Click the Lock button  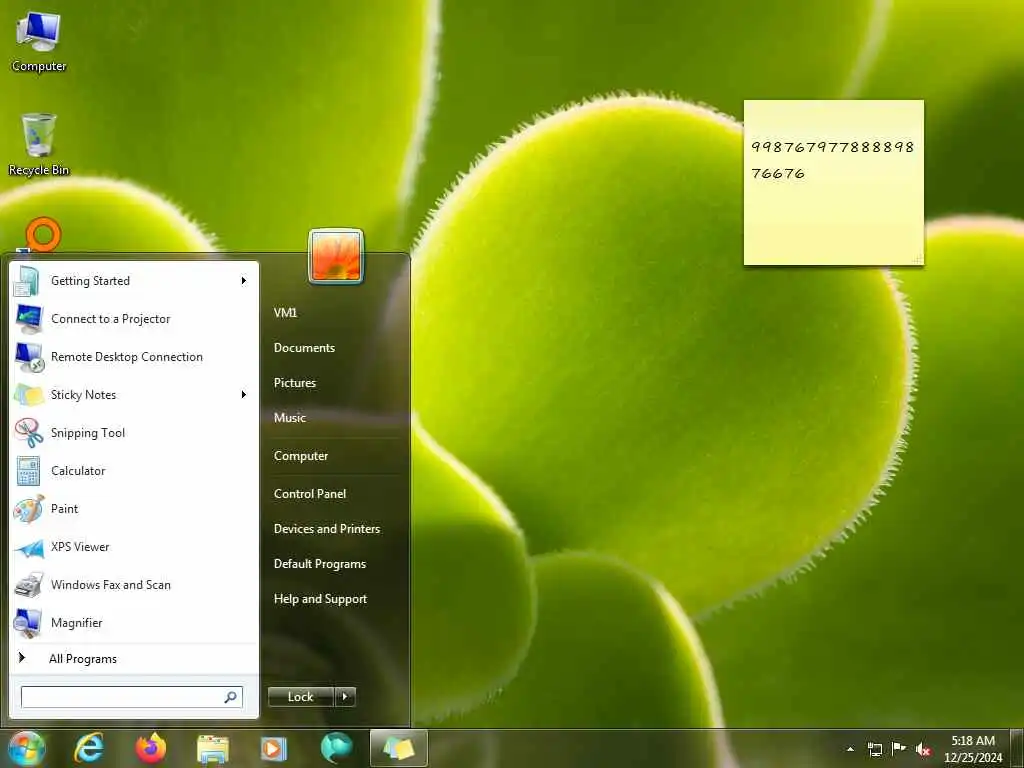coord(301,697)
